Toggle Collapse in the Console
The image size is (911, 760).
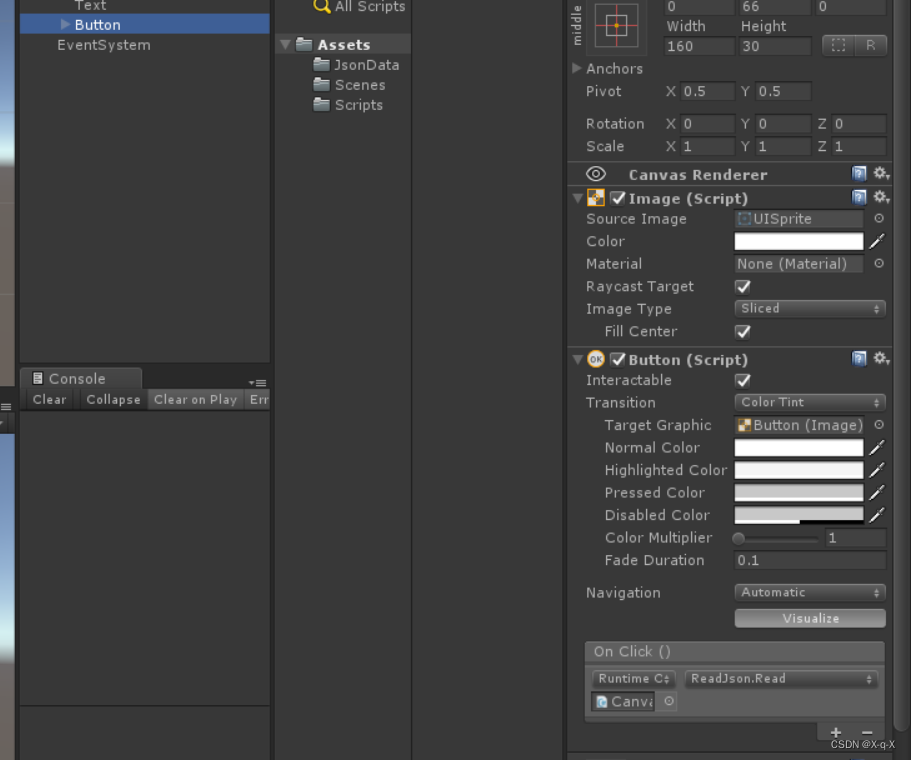[113, 399]
